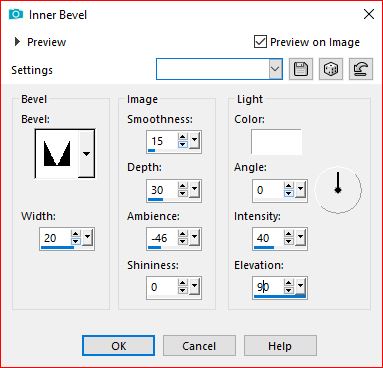The height and width of the screenshot is (368, 383).
Task: Decrease Depth with the down arrow
Action: tap(183, 193)
